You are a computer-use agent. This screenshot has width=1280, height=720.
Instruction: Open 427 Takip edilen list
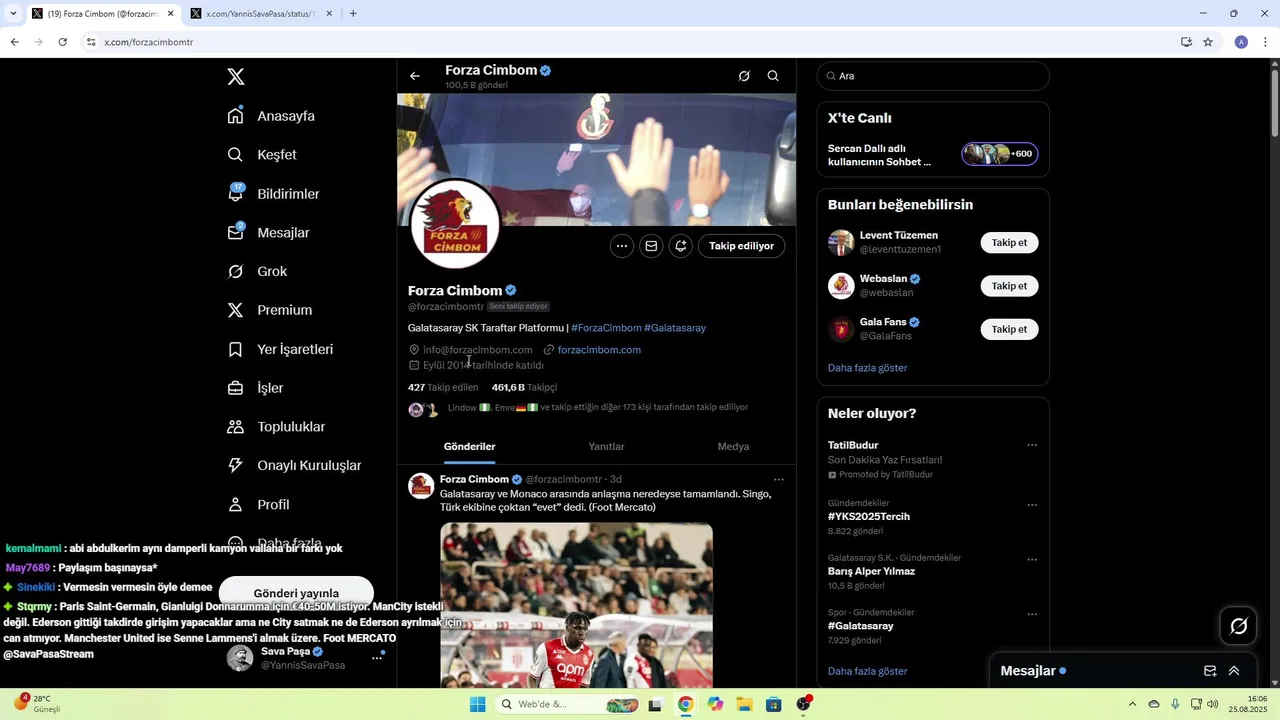(x=443, y=387)
